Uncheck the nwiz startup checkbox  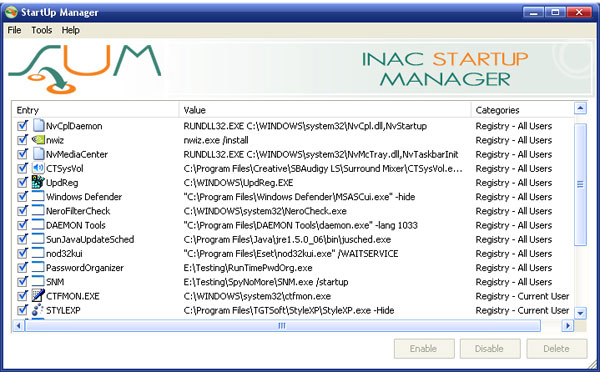(23, 140)
